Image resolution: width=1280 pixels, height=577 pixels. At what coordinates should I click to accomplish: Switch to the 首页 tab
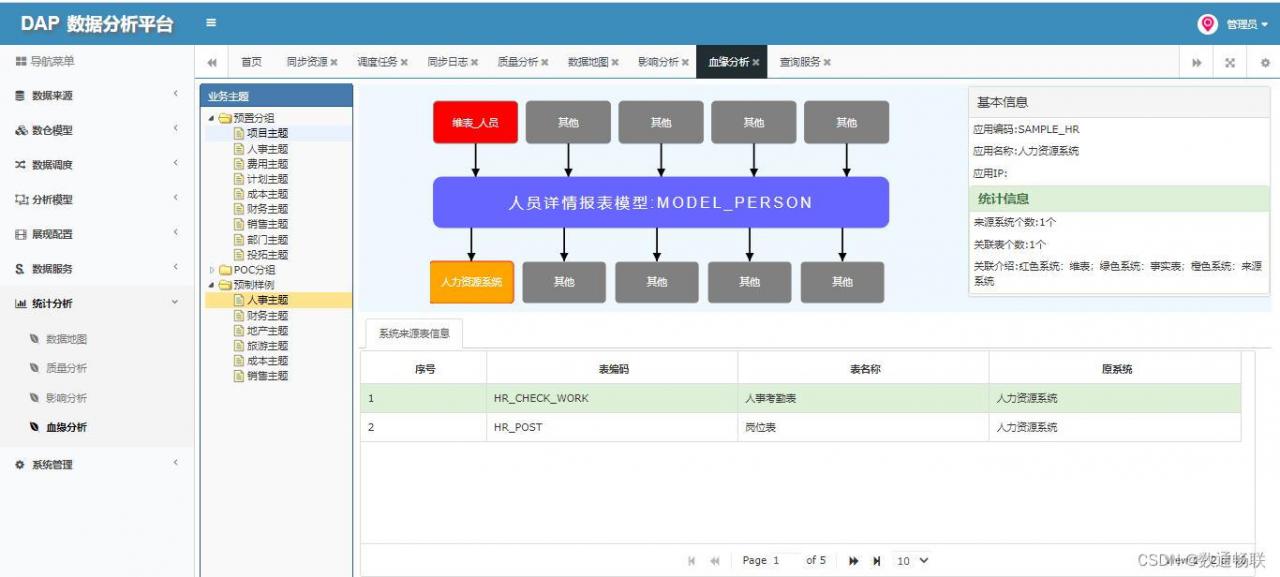tap(251, 62)
